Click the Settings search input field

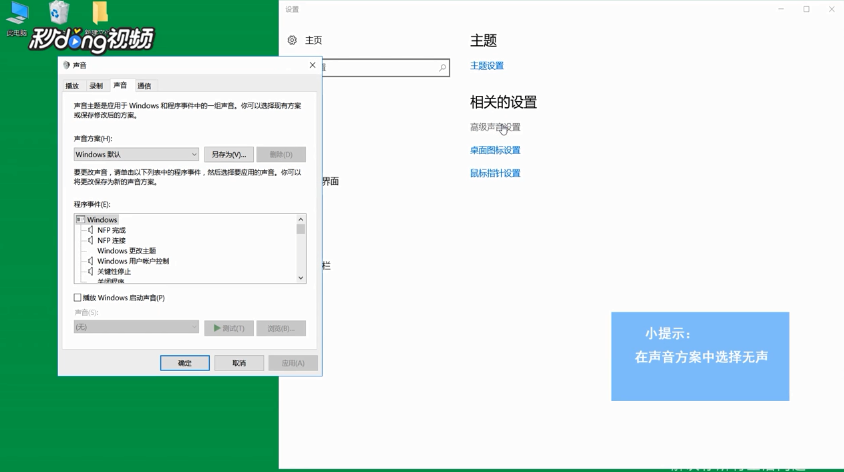(x=386, y=68)
